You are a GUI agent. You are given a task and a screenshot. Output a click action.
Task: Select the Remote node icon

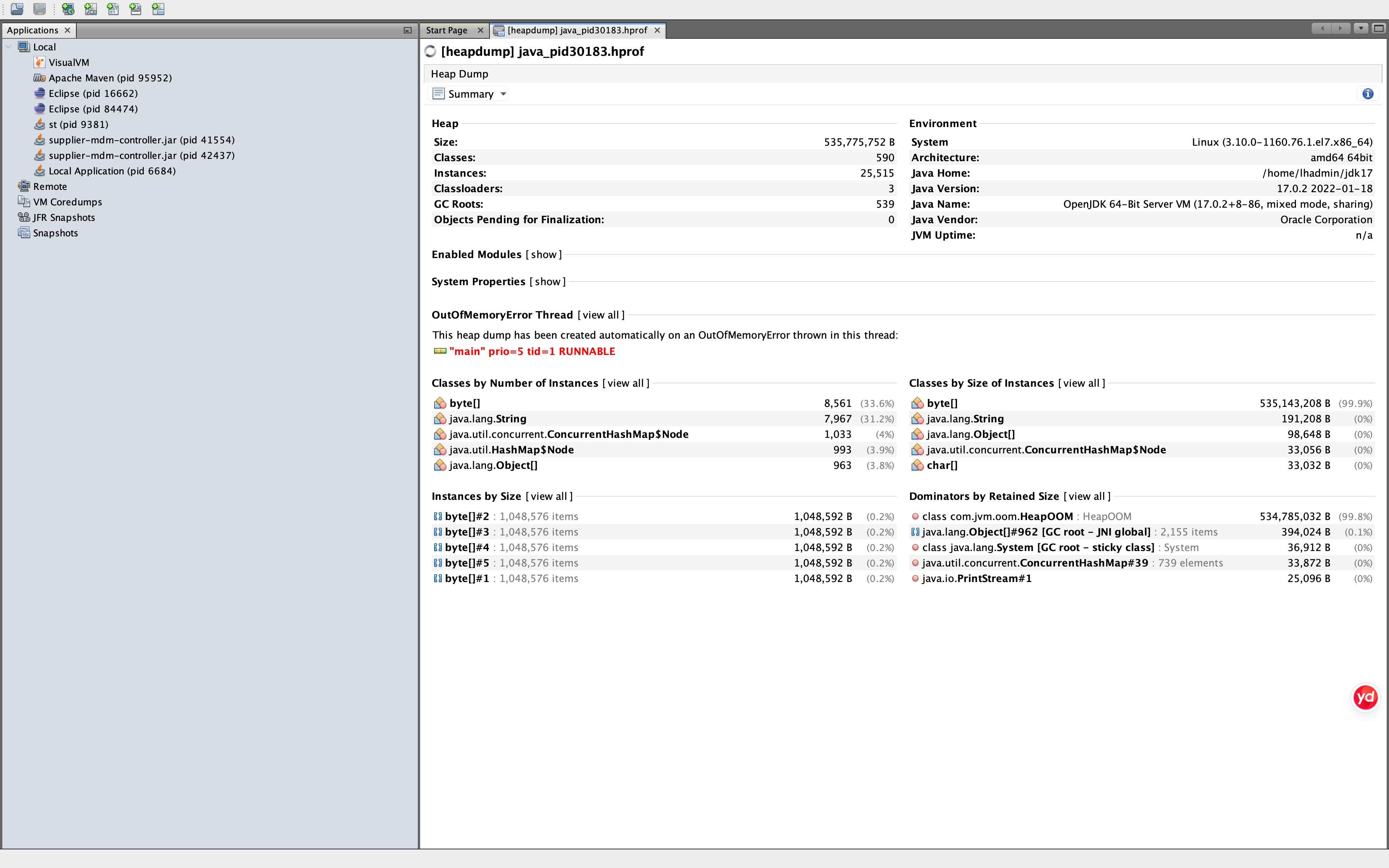(24, 186)
